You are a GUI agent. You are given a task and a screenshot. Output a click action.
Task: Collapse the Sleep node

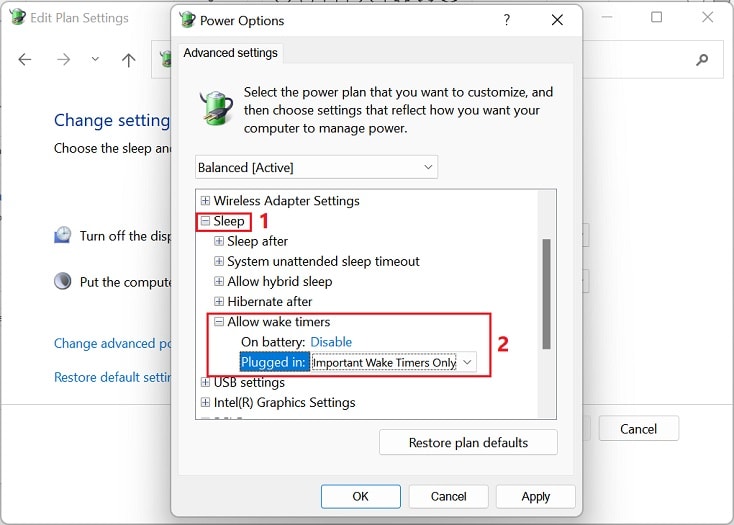205,221
